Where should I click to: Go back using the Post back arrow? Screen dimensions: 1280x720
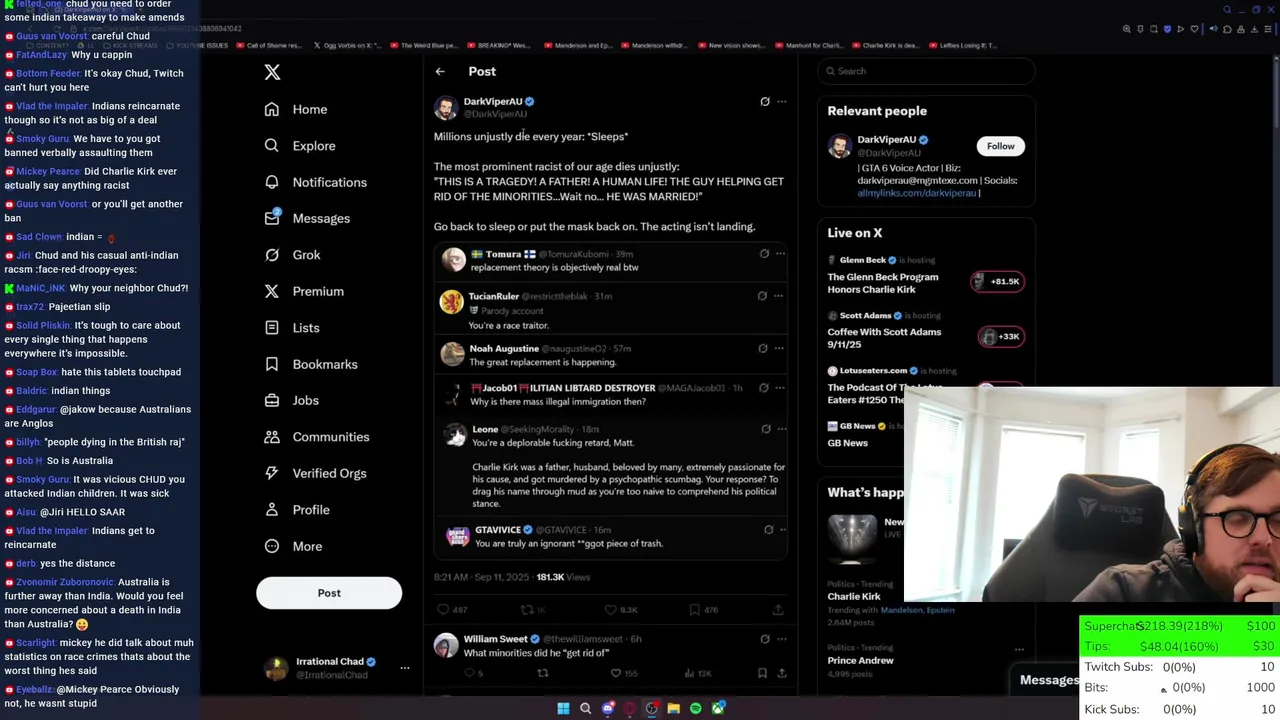[x=440, y=72]
